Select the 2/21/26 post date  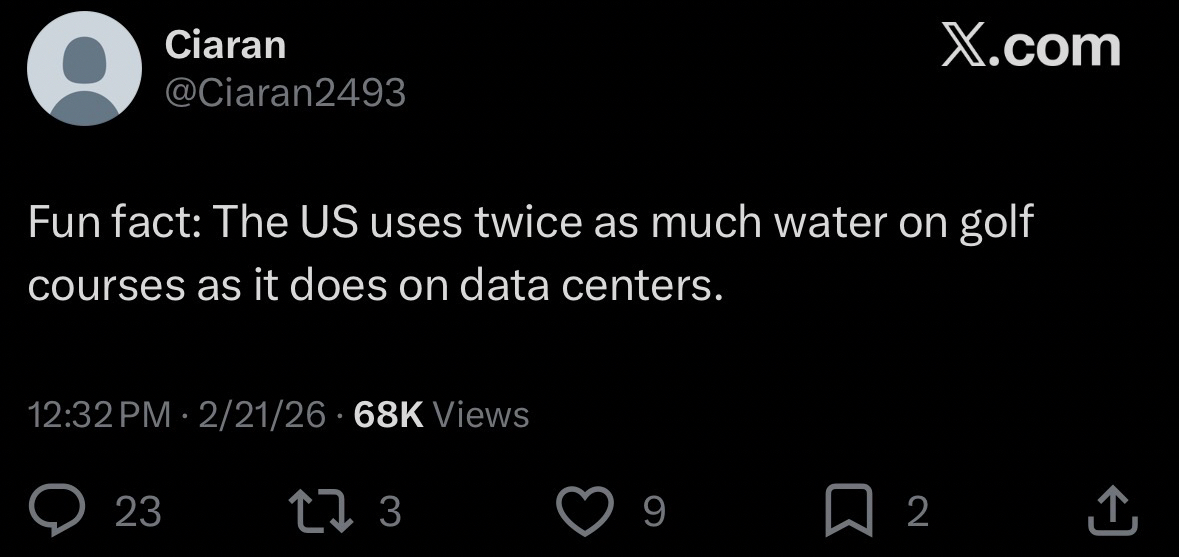pyautogui.click(x=262, y=413)
